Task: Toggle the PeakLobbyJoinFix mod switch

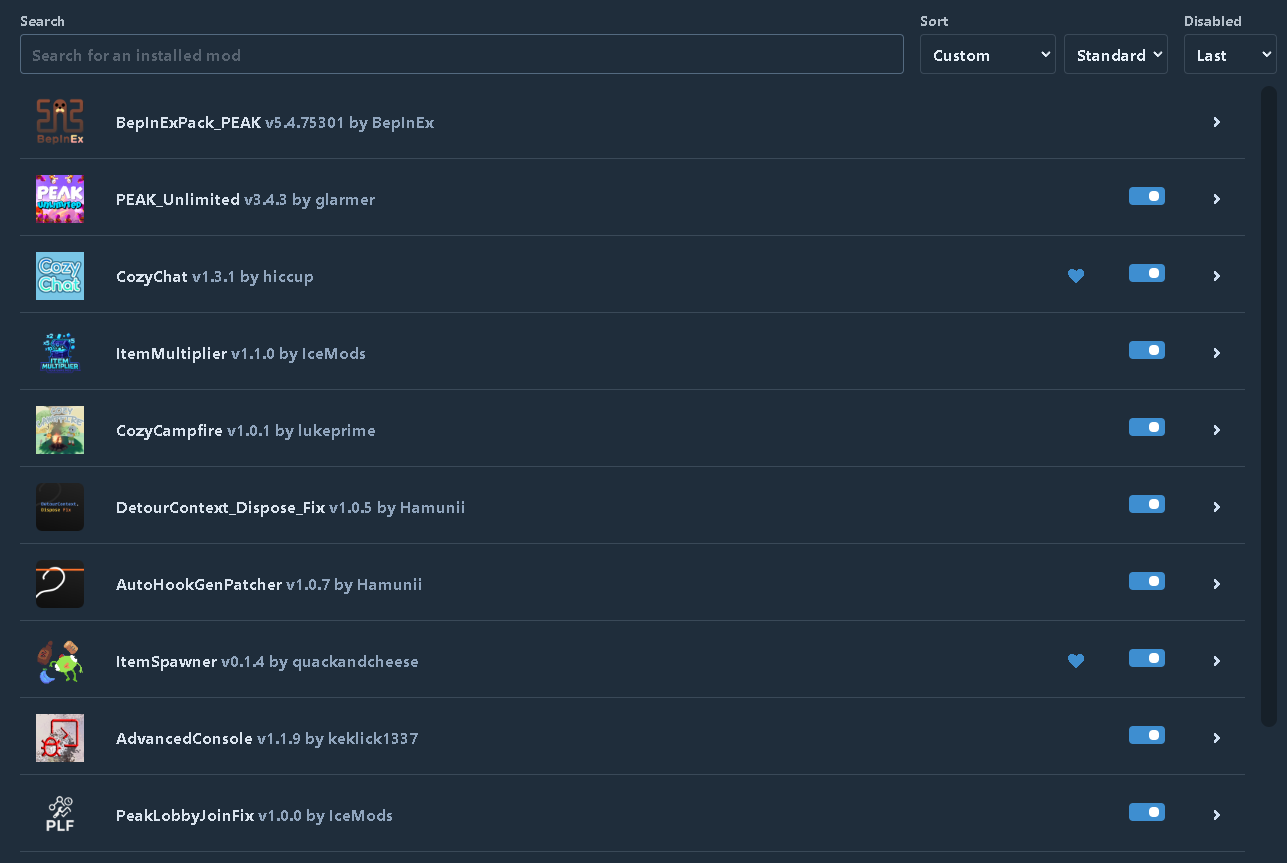Action: click(1147, 813)
